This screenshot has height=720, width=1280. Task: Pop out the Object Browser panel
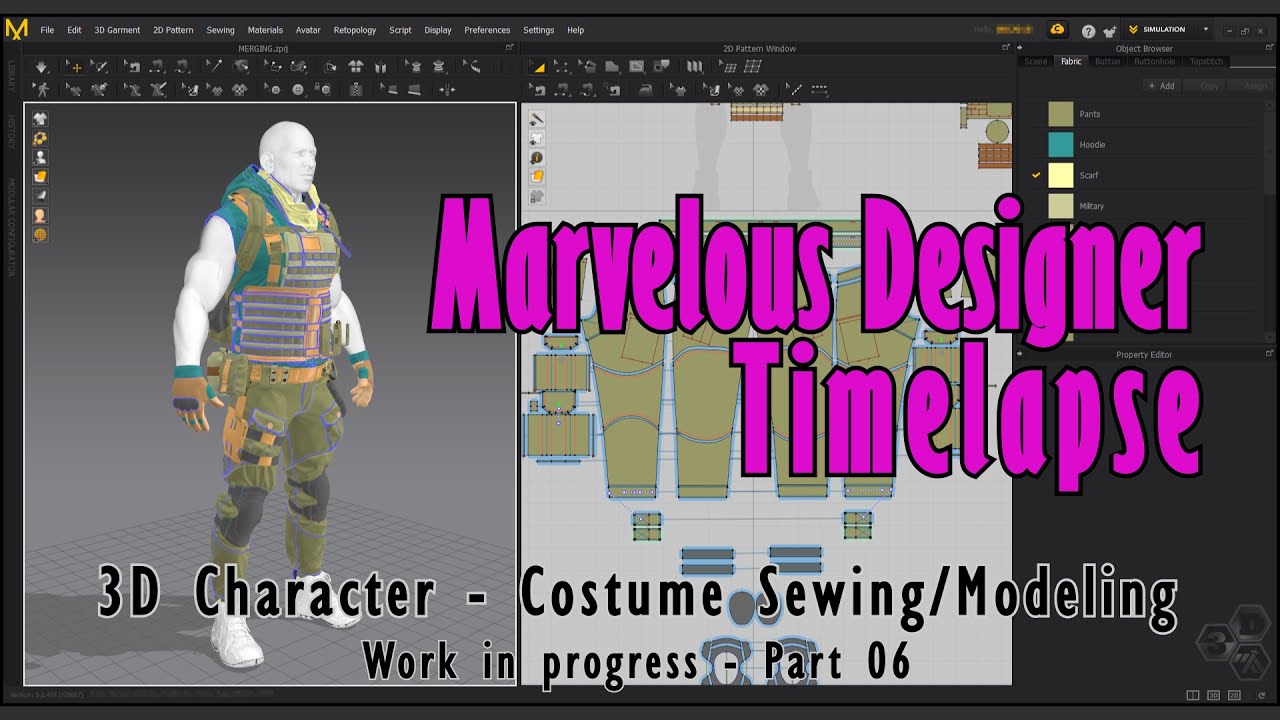click(x=1270, y=47)
